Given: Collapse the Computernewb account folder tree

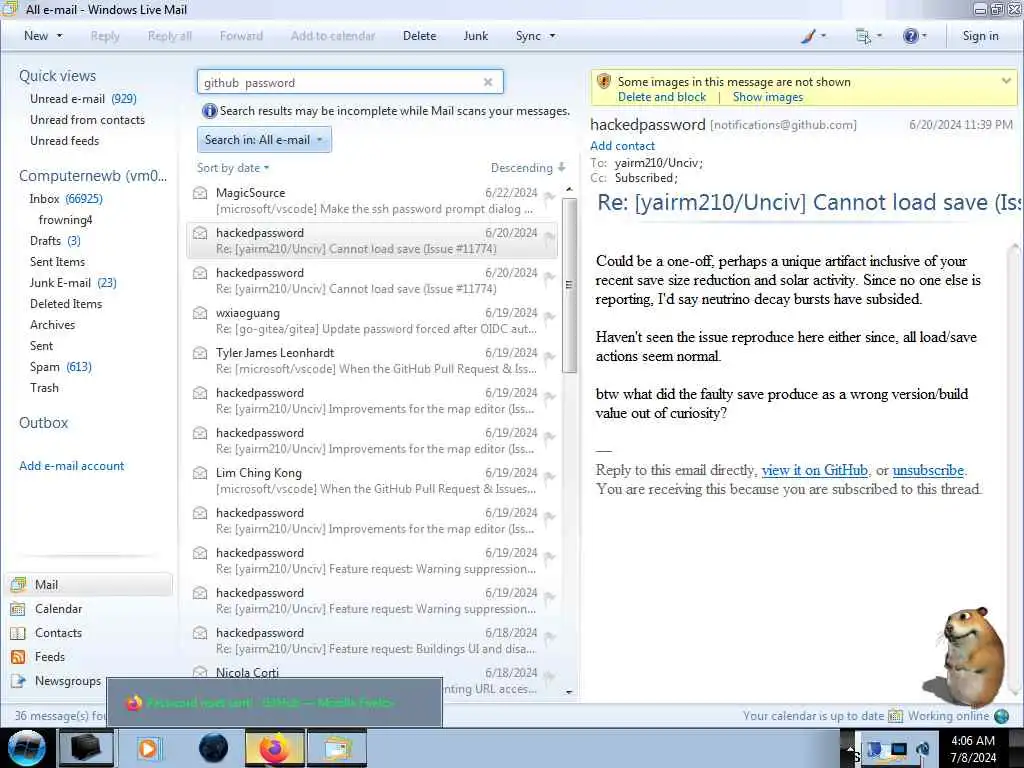Looking at the screenshot, I should click(93, 176).
